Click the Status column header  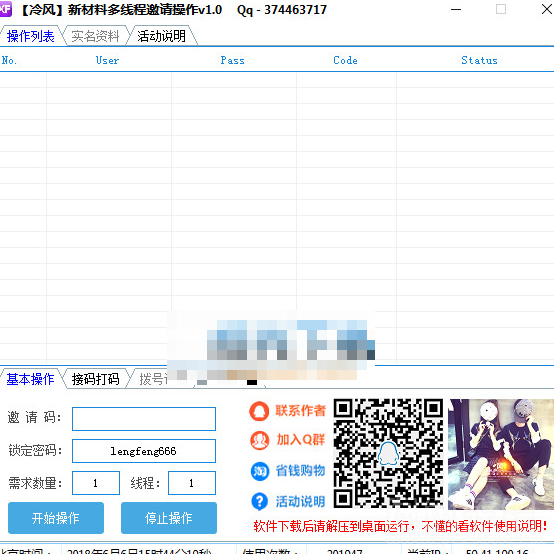479,60
